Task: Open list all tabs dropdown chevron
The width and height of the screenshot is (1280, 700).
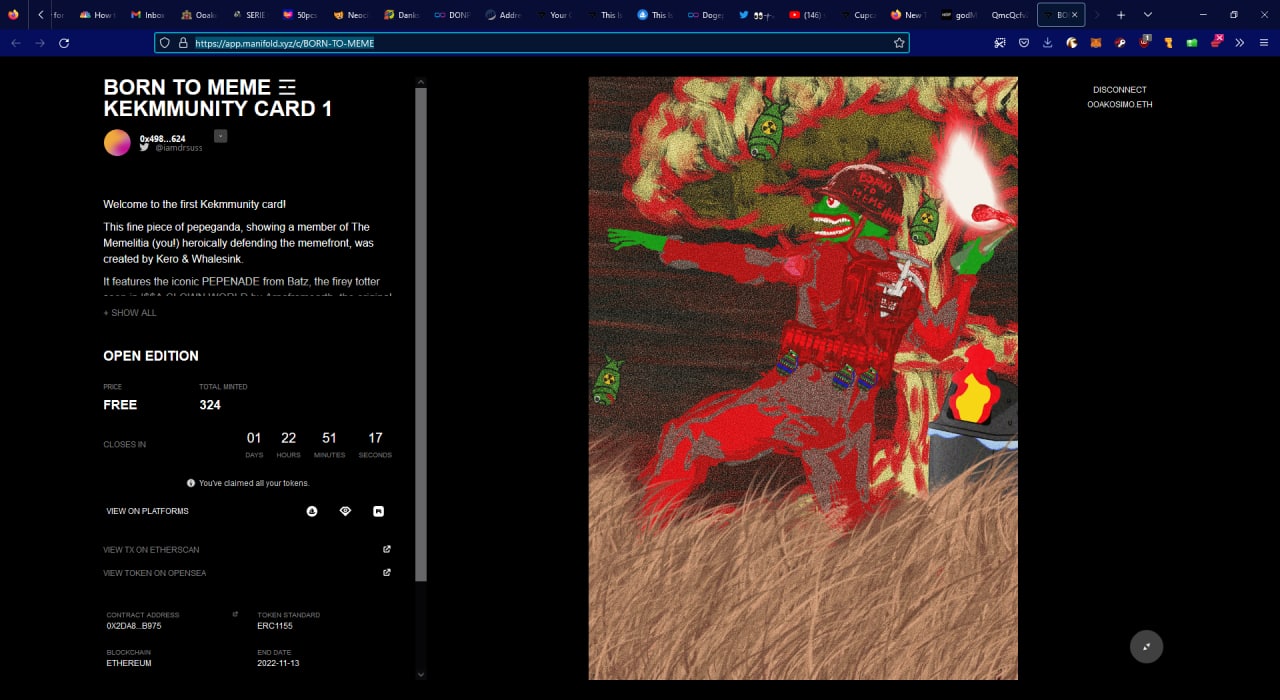Action: coord(1147,15)
